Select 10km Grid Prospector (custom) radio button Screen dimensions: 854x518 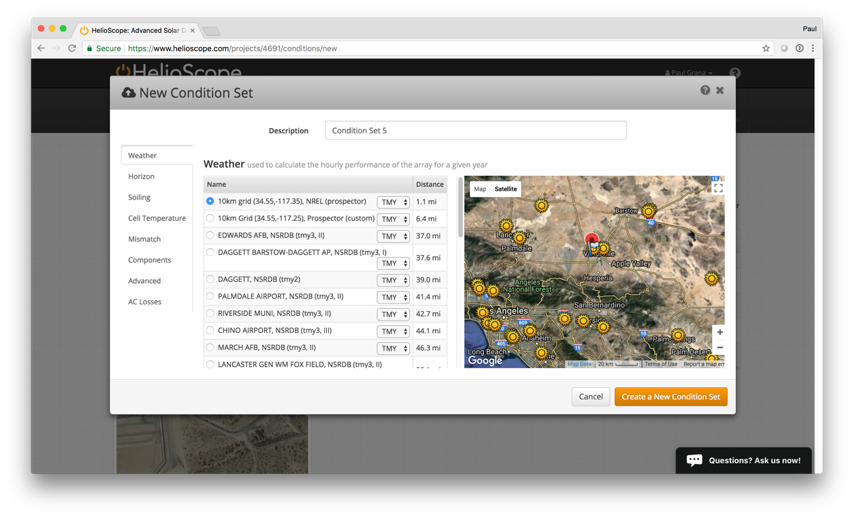coord(210,218)
